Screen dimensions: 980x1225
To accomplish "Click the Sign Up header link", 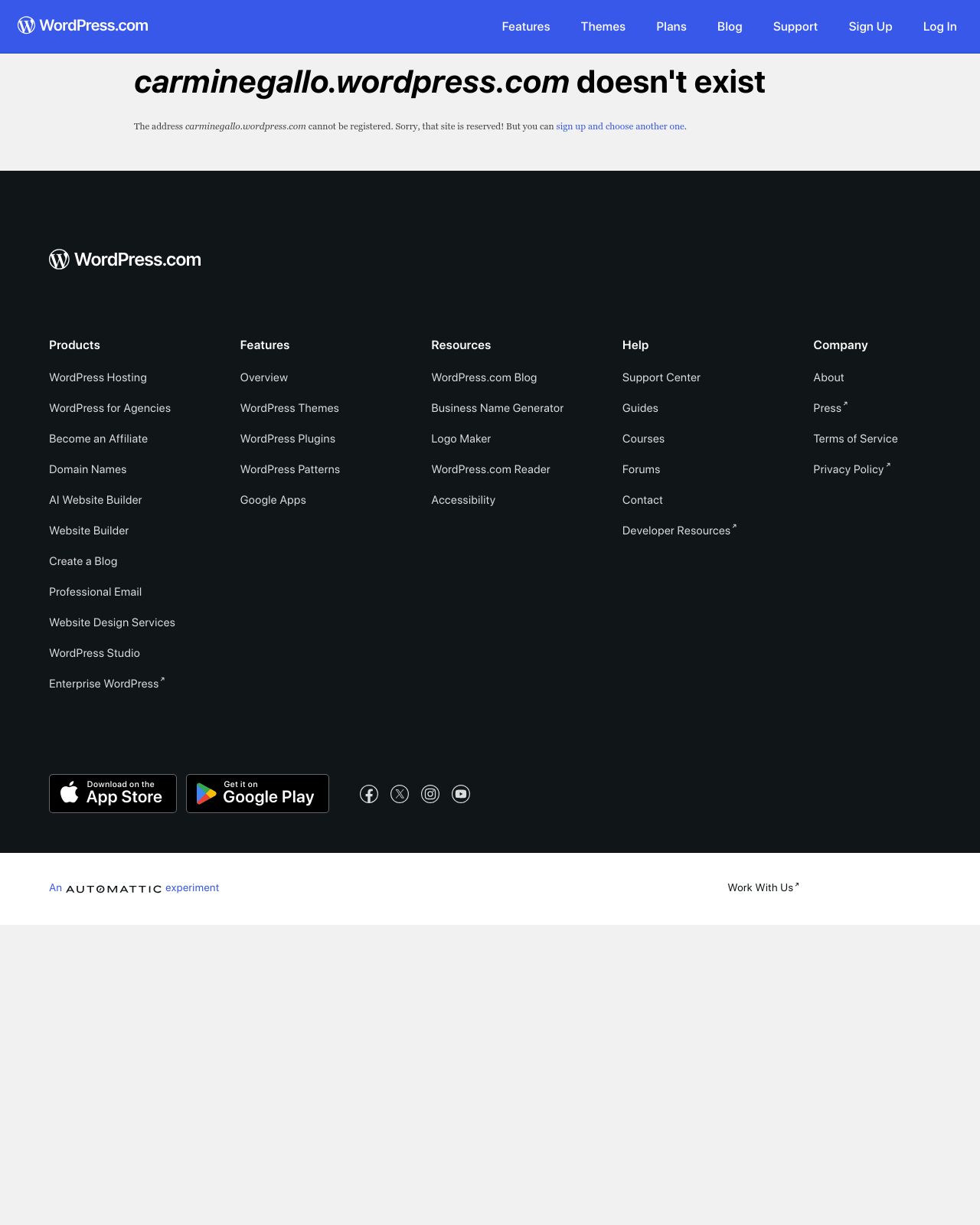I will (870, 27).
